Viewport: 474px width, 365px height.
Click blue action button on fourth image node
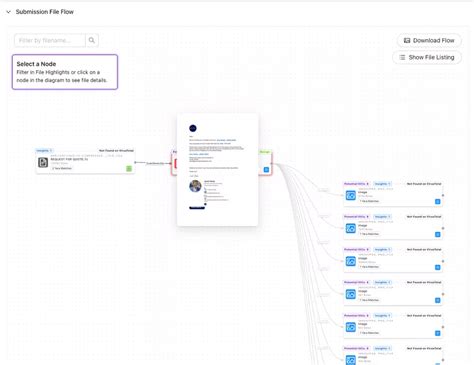[x=438, y=300]
